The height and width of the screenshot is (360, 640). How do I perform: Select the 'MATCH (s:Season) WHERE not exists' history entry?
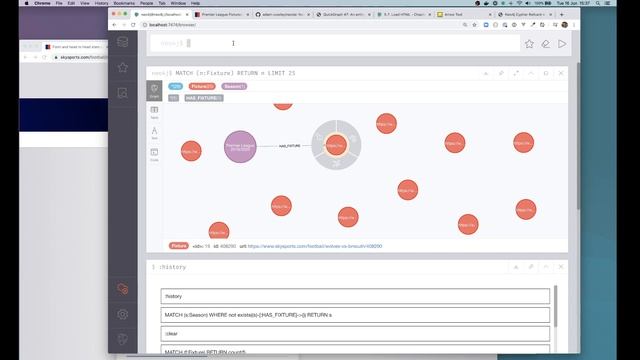[355, 315]
